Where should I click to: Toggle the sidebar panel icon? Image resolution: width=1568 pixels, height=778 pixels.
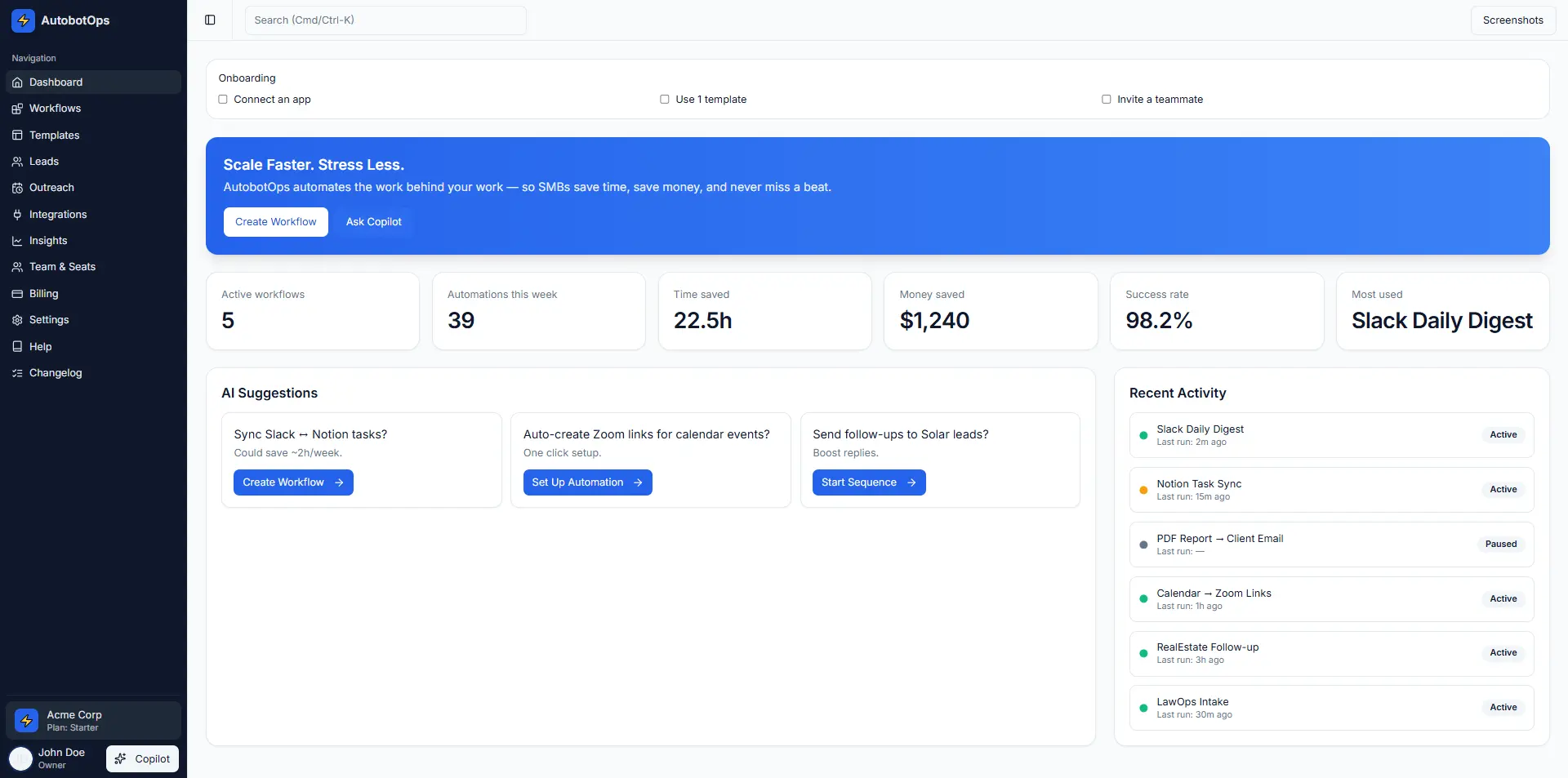point(210,20)
